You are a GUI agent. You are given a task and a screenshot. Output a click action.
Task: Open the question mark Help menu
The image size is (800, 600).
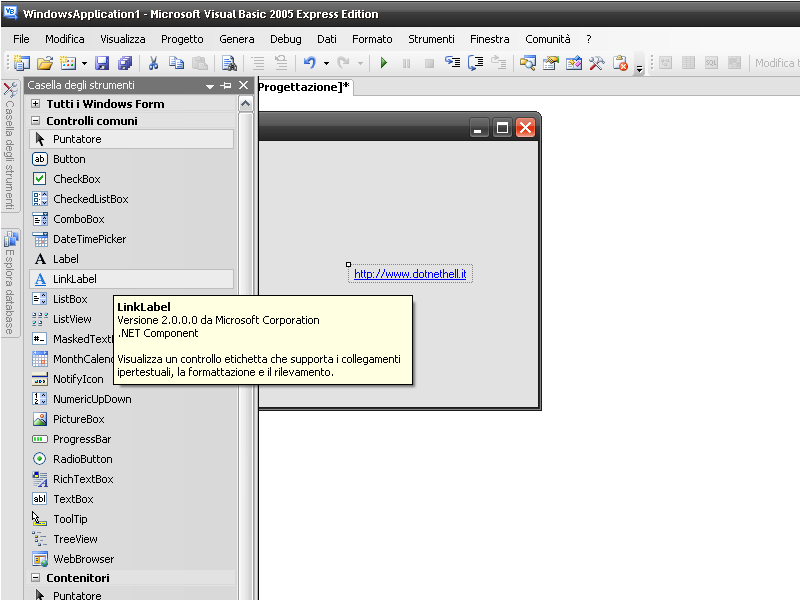tap(589, 39)
